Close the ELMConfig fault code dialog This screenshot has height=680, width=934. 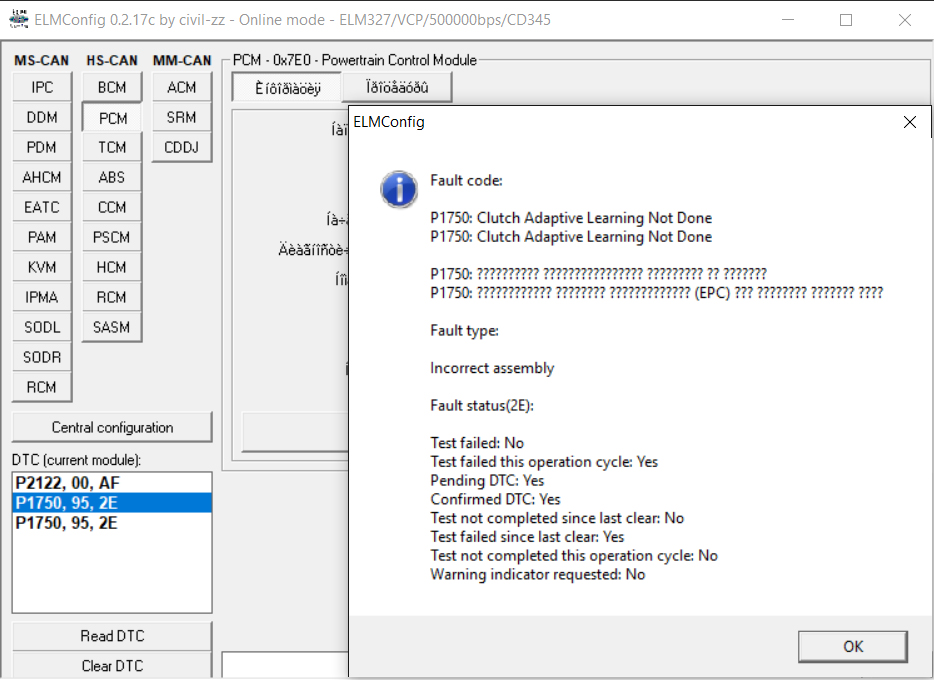click(x=909, y=122)
